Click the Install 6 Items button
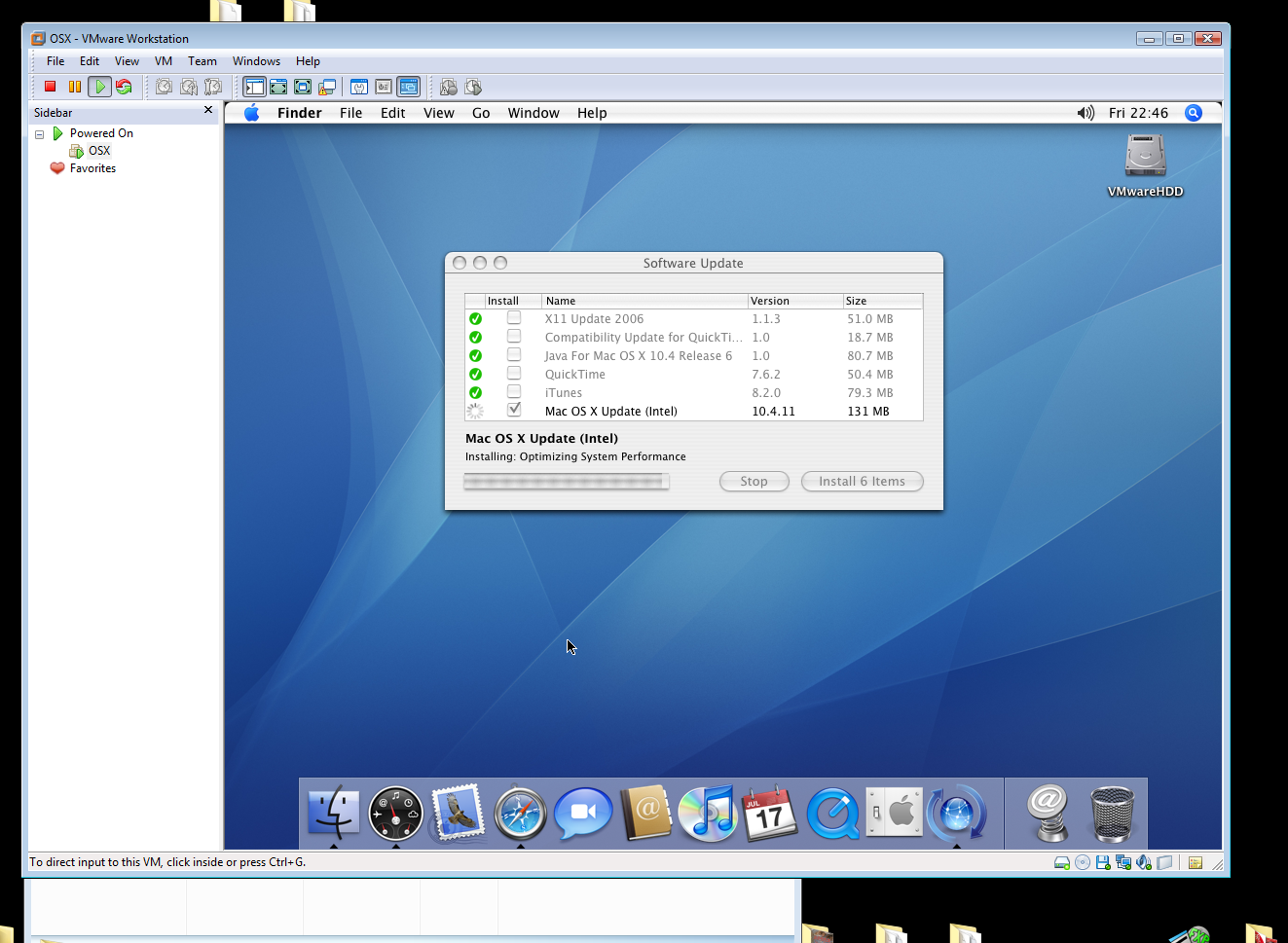Image resolution: width=1288 pixels, height=943 pixels. click(862, 482)
